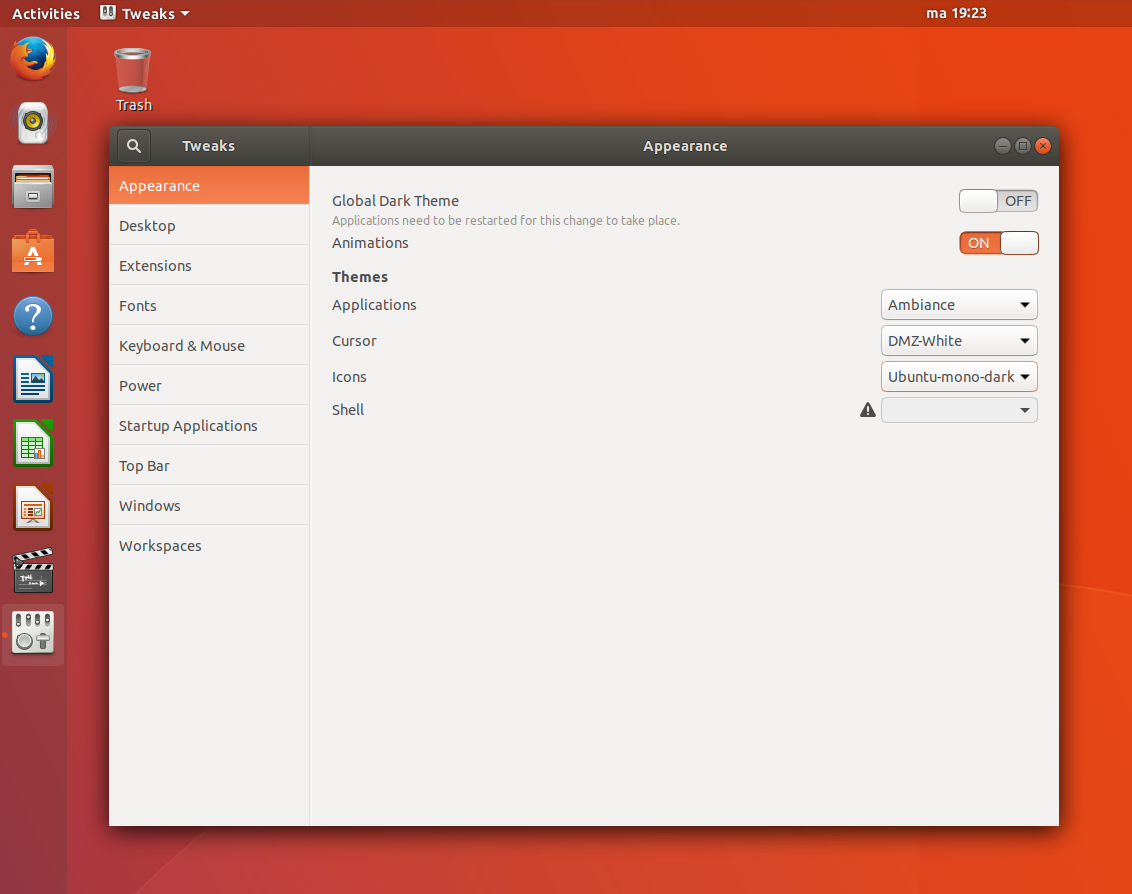Select the Appearance sidebar tab
This screenshot has height=894, width=1132.
(x=209, y=186)
